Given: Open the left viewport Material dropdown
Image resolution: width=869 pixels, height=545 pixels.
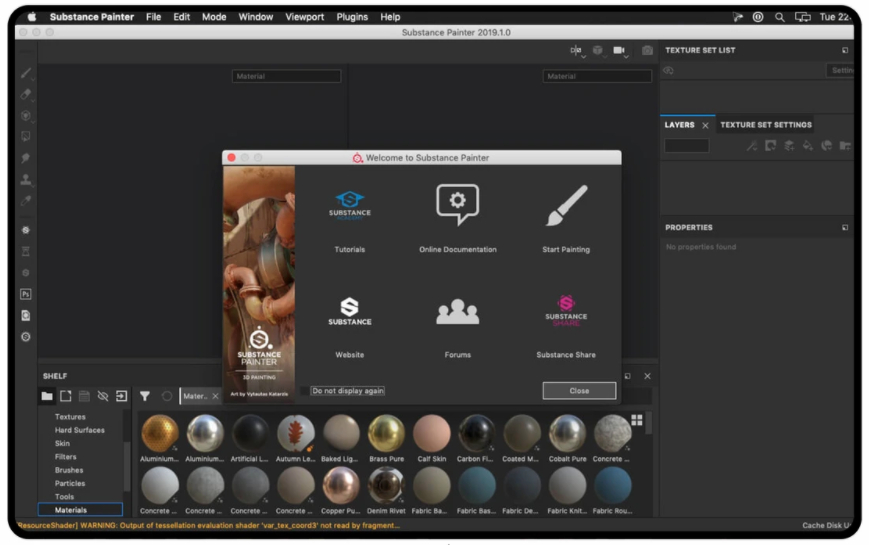Looking at the screenshot, I should click(x=286, y=77).
